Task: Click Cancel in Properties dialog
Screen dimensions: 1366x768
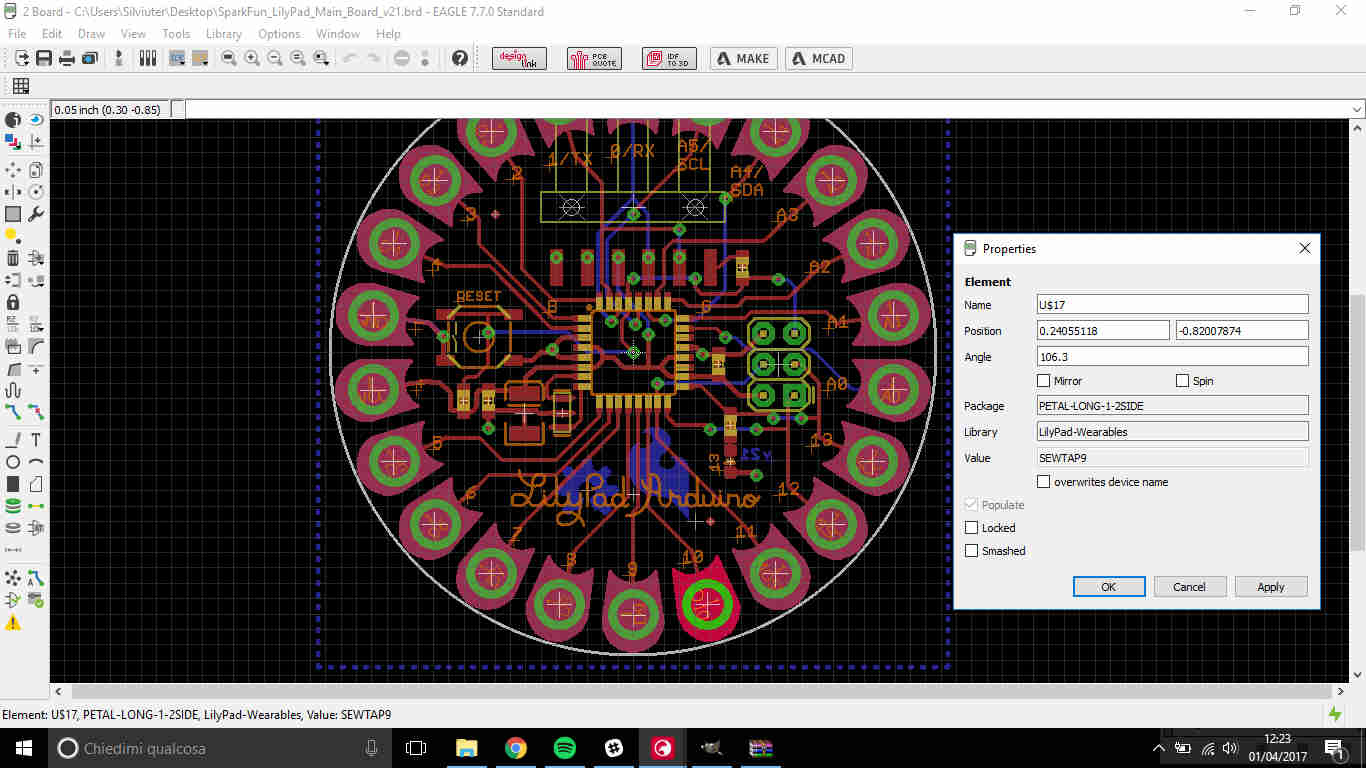Action: click(x=1190, y=587)
